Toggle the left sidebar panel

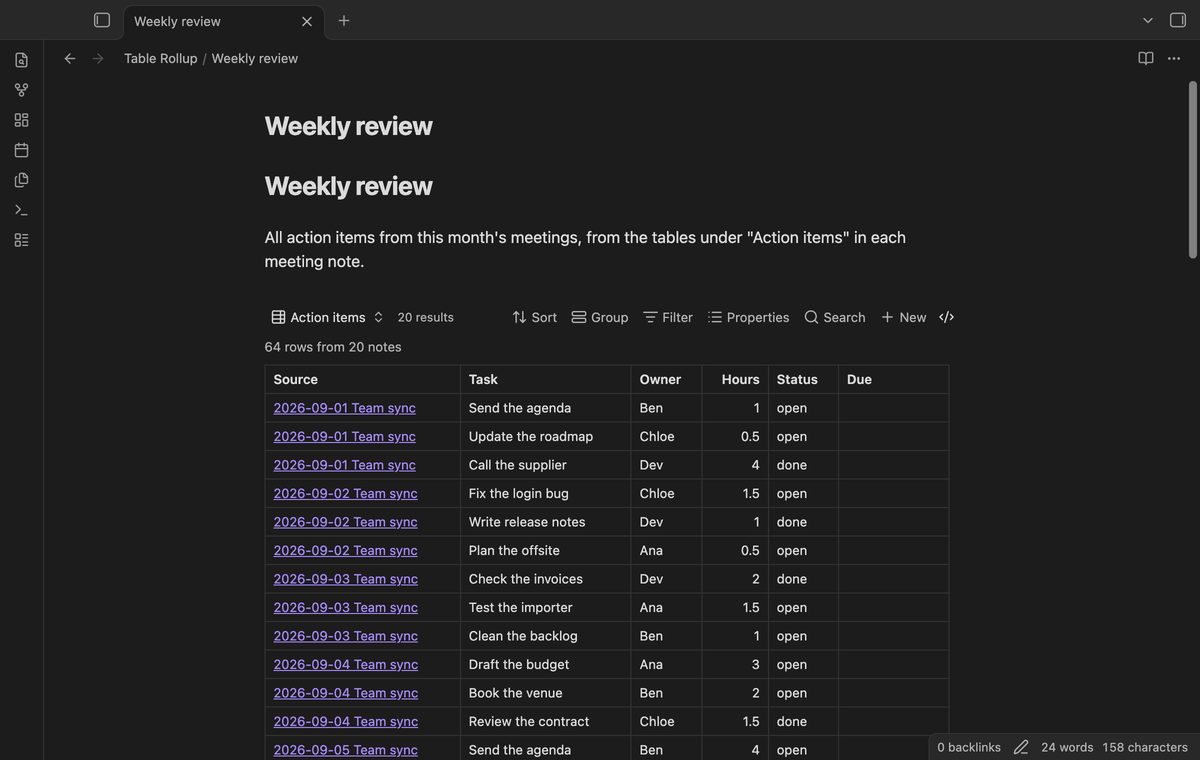coord(101,20)
